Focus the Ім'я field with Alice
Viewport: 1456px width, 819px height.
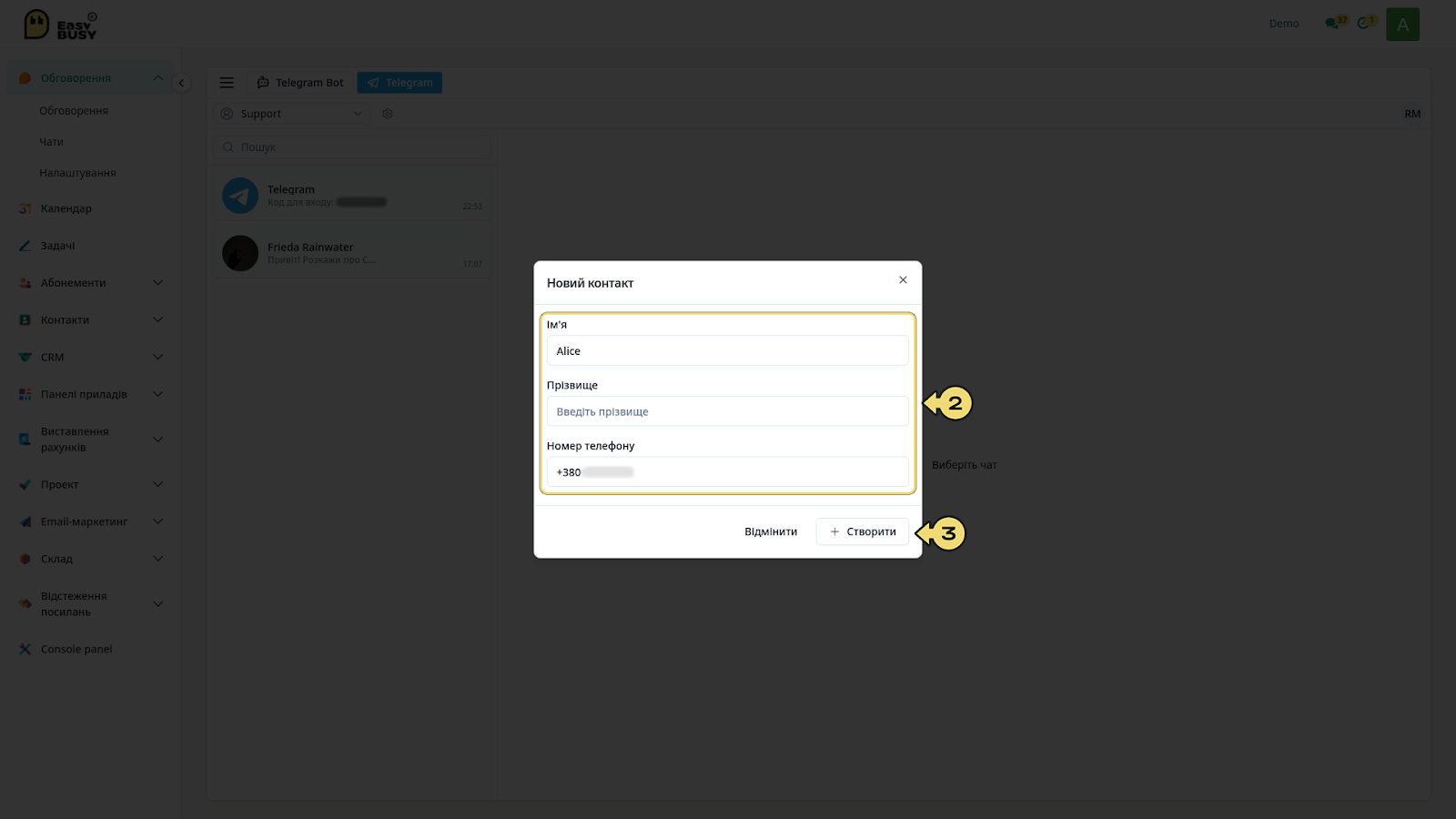click(x=727, y=350)
